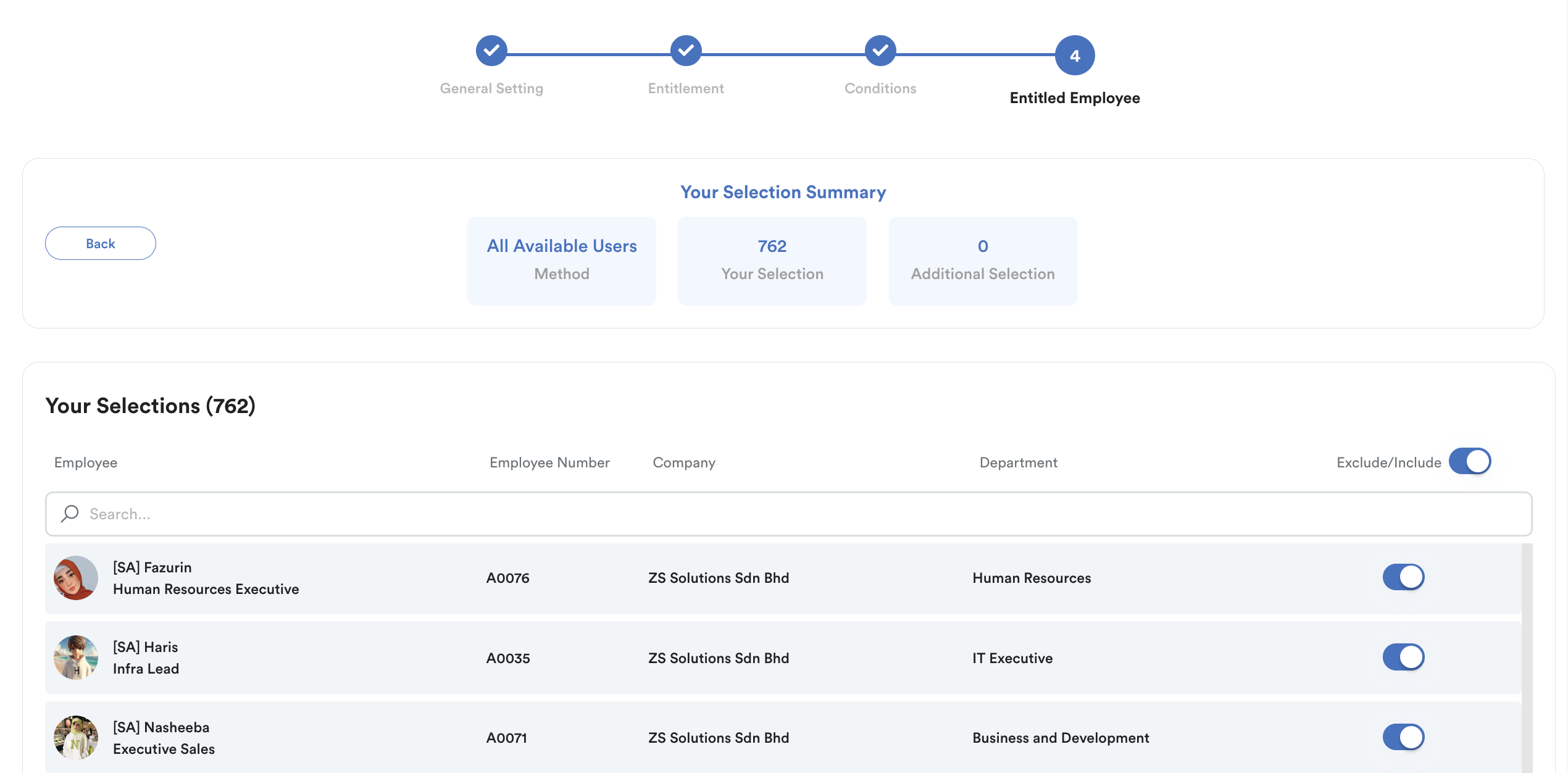
Task: Click the Additional Selection card
Action: 983,260
